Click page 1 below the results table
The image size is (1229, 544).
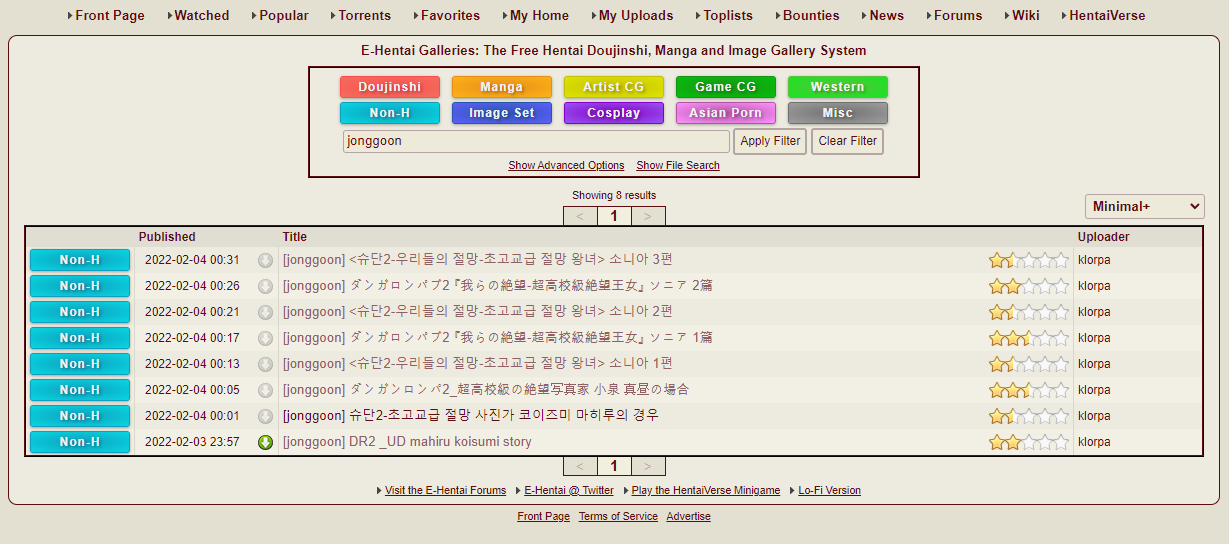(x=614, y=466)
